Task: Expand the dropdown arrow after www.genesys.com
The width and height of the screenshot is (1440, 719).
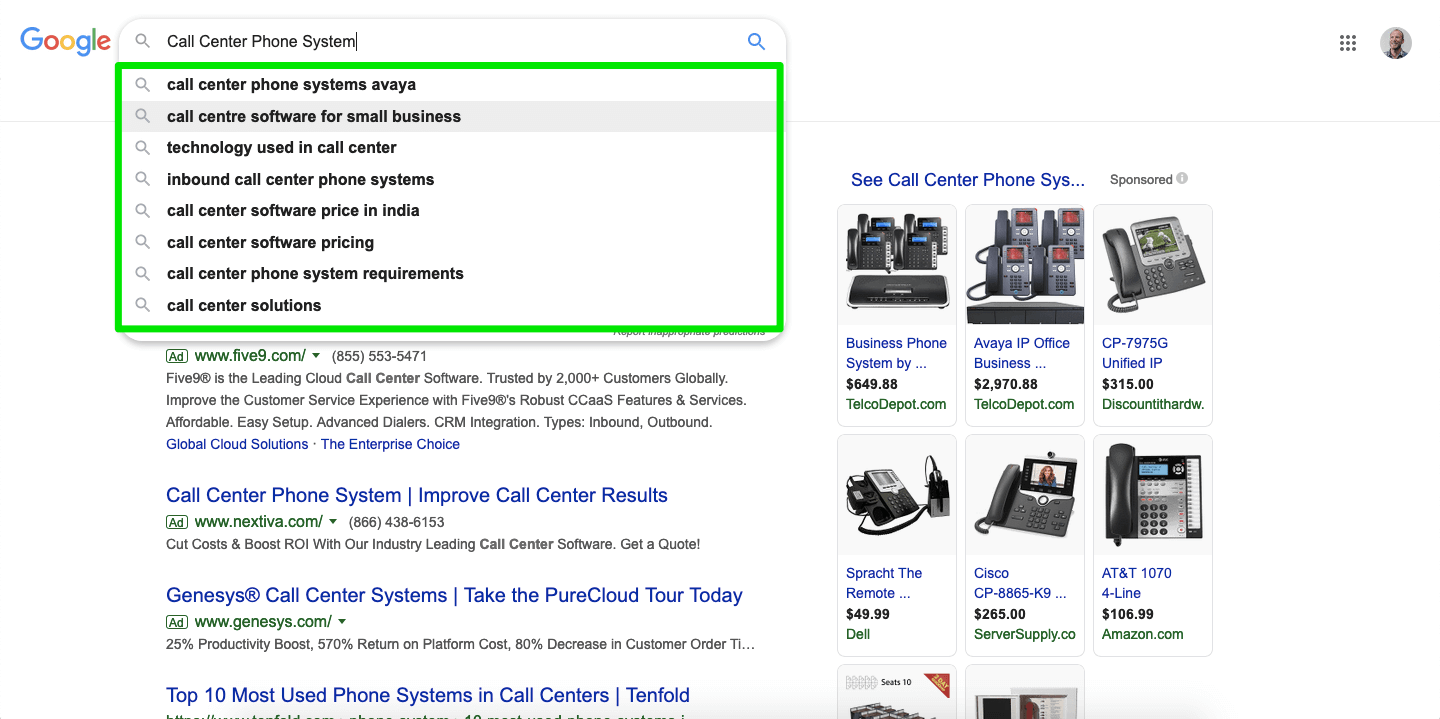Action: tap(342, 622)
